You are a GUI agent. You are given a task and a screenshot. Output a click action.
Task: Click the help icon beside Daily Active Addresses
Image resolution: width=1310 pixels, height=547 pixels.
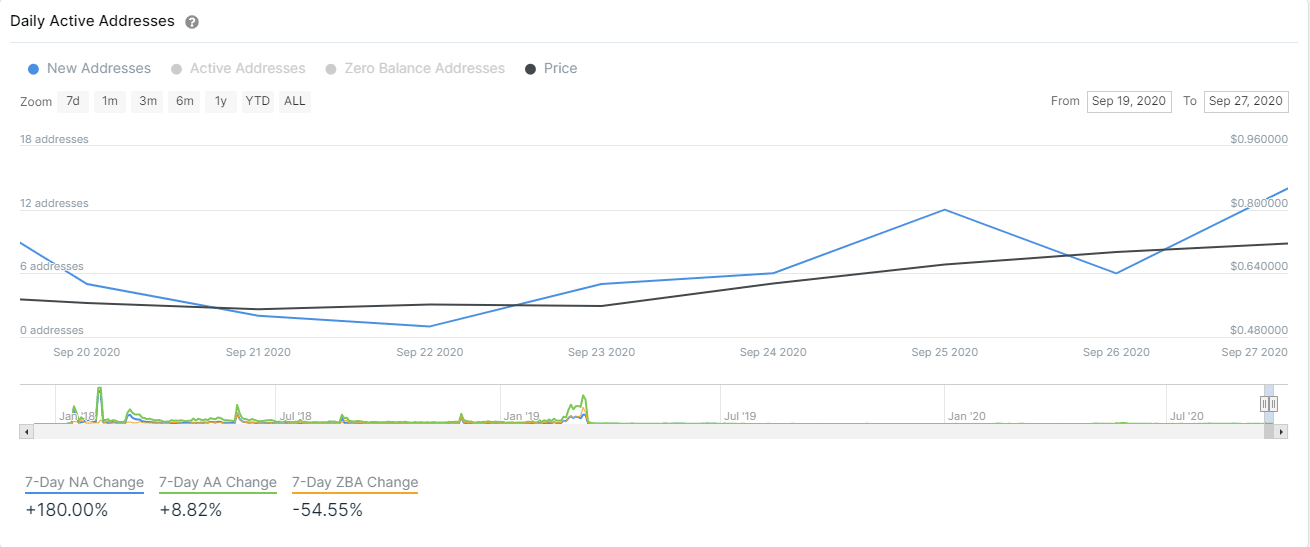point(192,22)
